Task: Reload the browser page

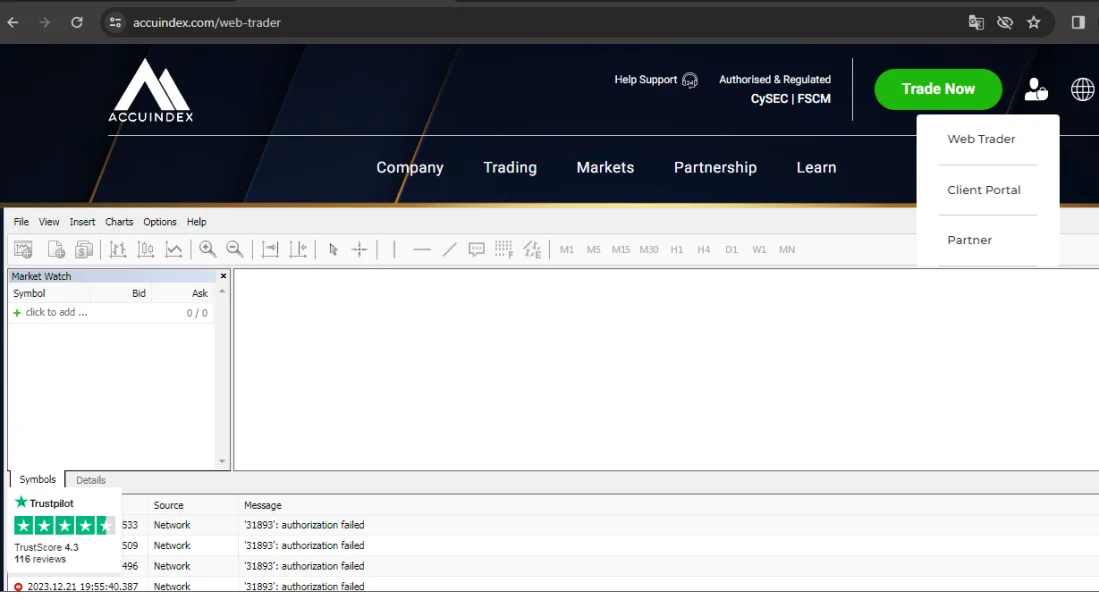Action: click(76, 22)
